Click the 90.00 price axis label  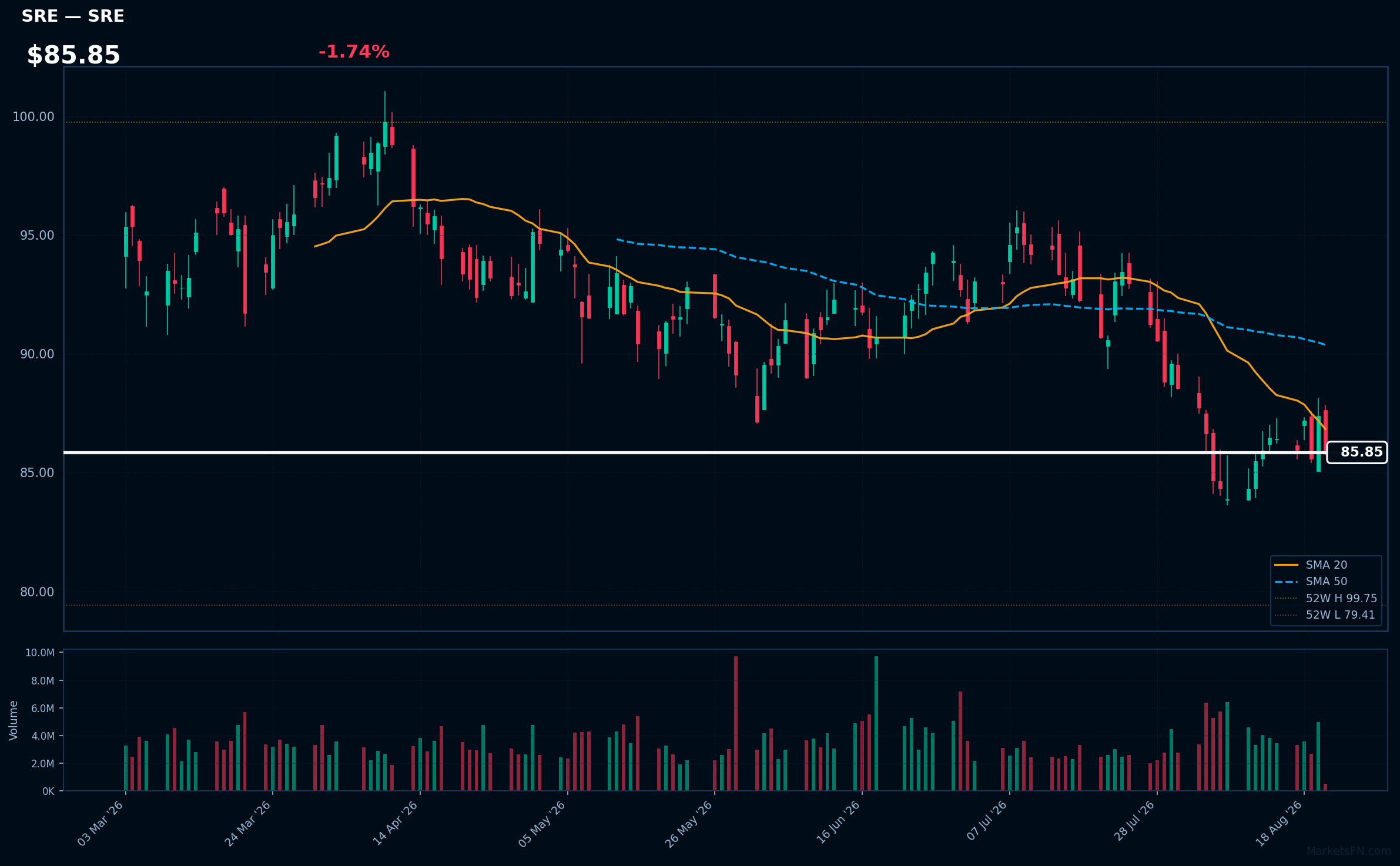click(x=37, y=354)
